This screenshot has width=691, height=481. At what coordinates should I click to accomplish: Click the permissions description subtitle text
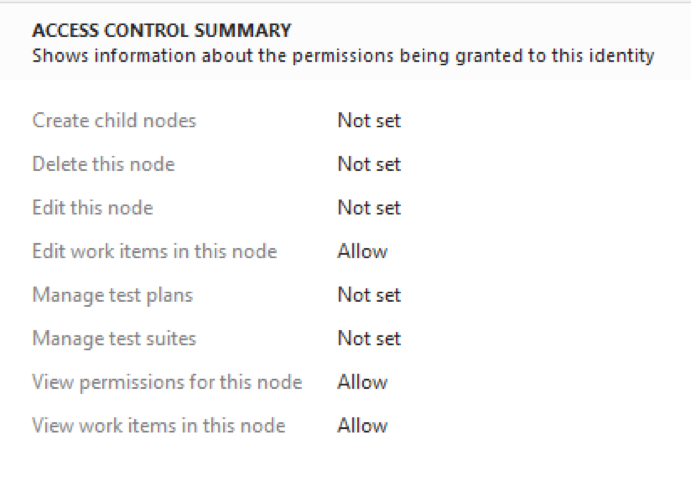(x=343, y=55)
